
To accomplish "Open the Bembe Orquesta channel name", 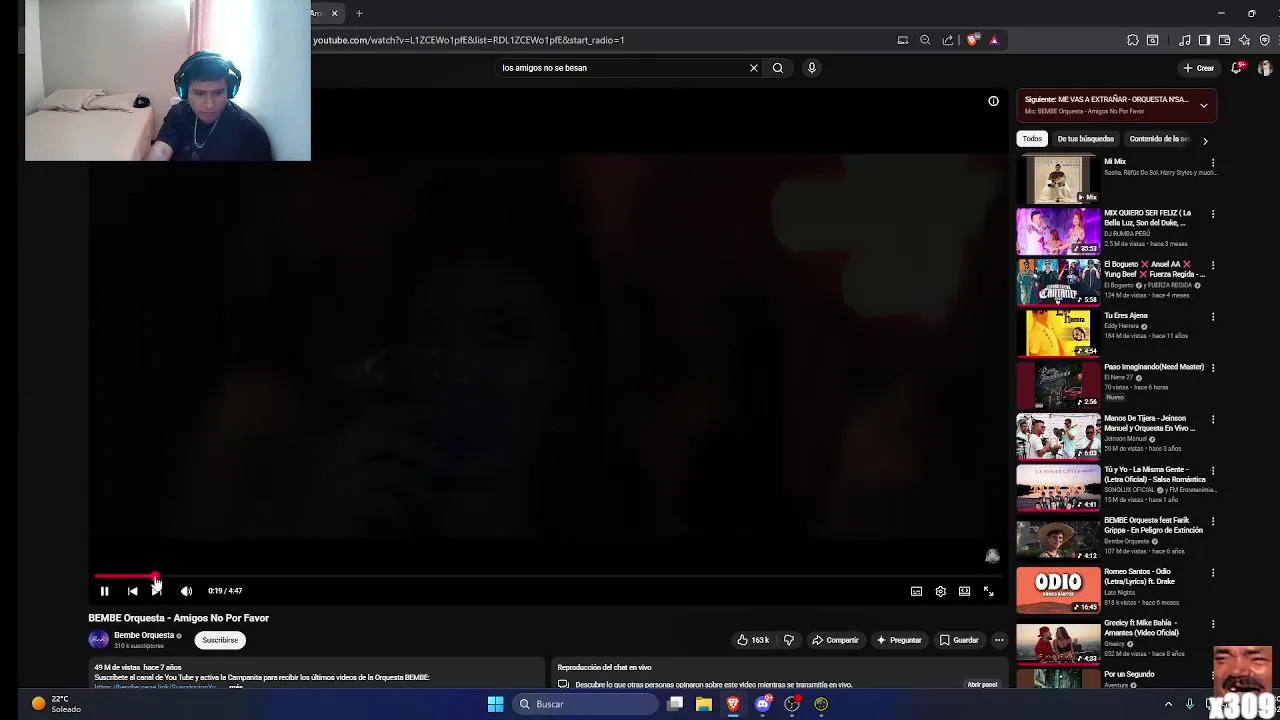I will point(144,635).
